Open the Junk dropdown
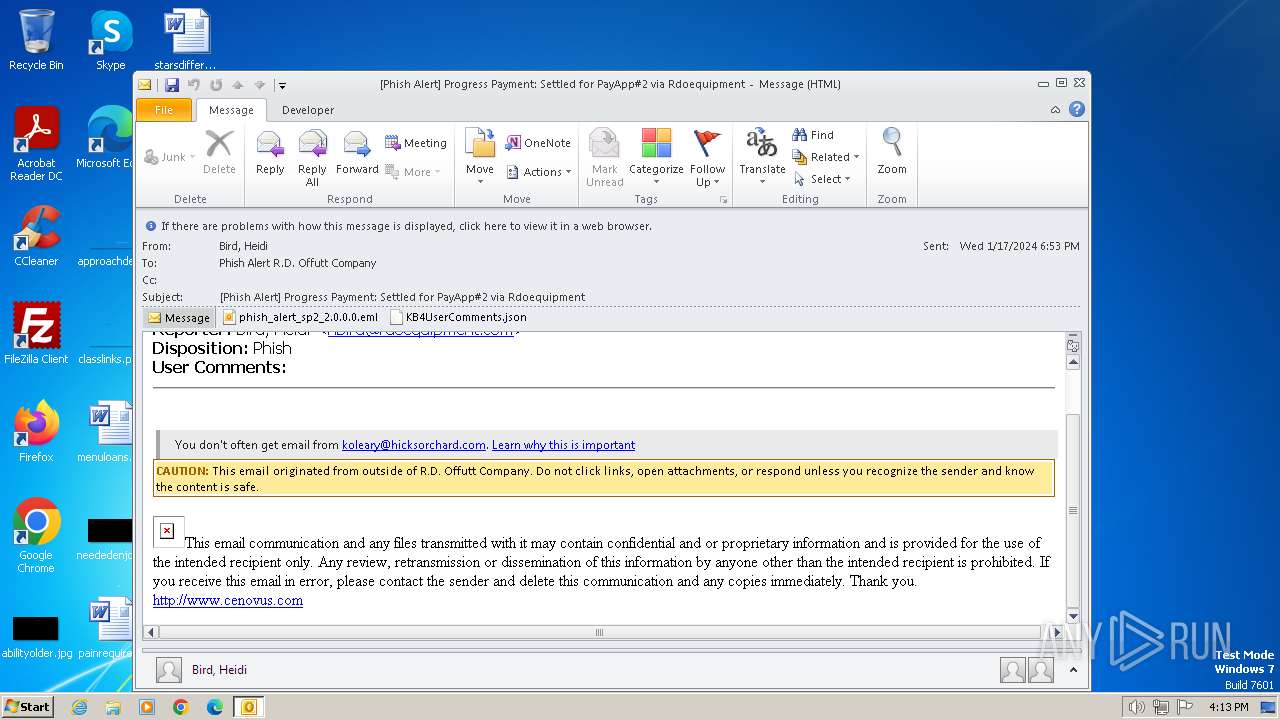This screenshot has height=720, width=1280. point(170,157)
